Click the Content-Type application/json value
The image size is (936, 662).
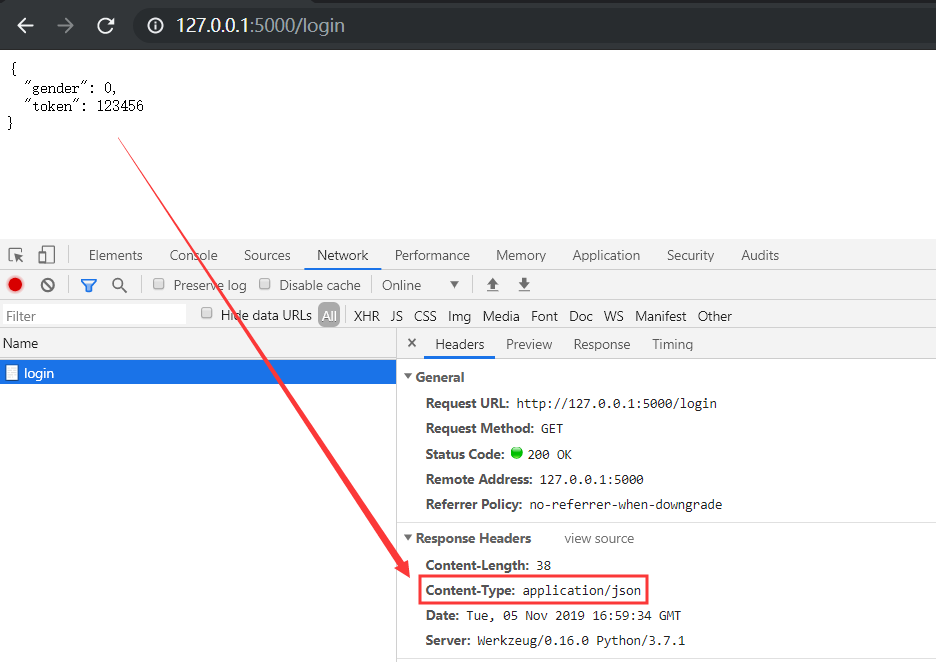pyautogui.click(x=582, y=590)
